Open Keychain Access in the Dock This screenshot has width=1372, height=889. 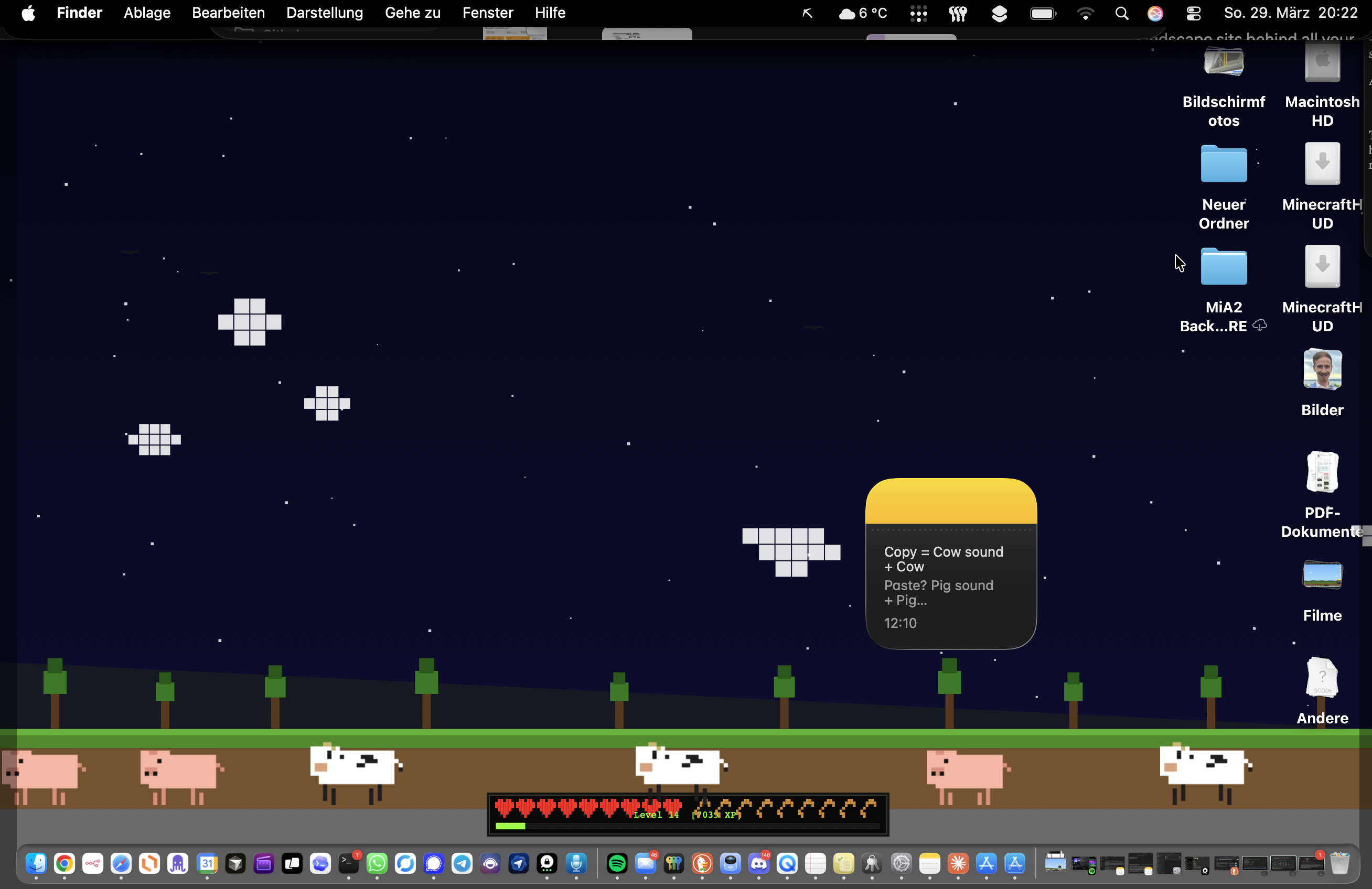872,863
